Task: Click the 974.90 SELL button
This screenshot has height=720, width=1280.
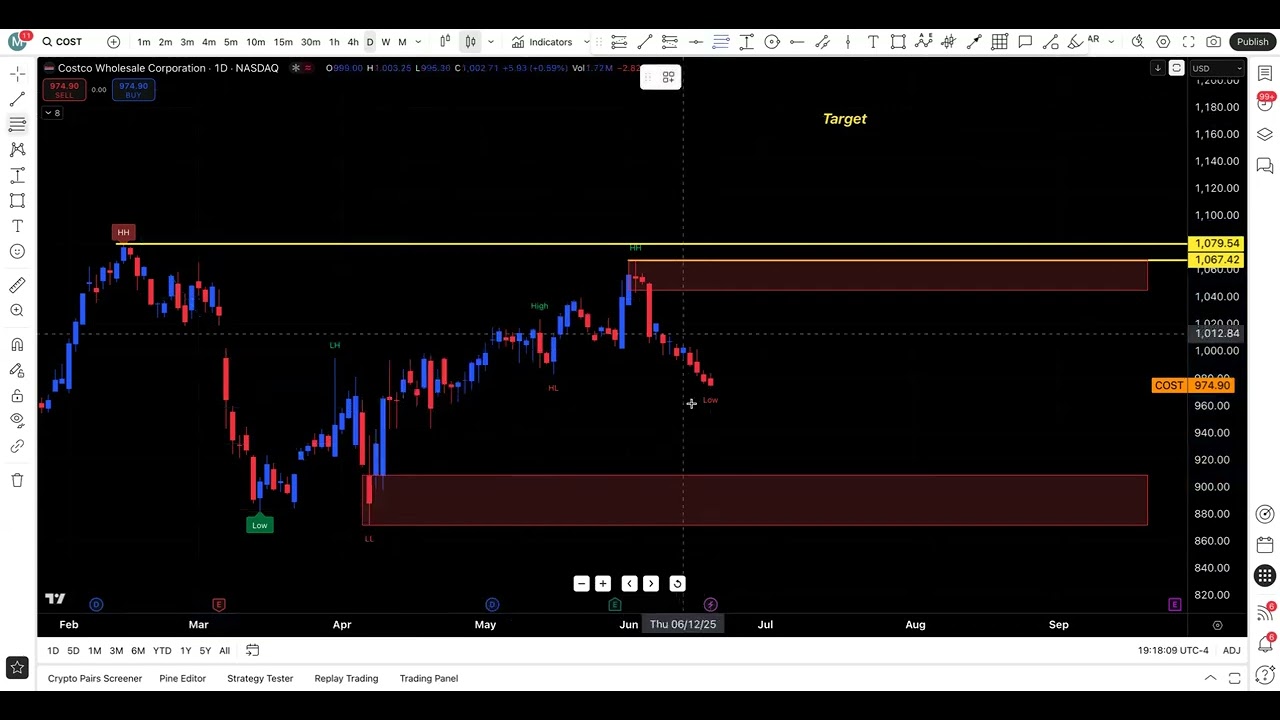Action: [64, 90]
